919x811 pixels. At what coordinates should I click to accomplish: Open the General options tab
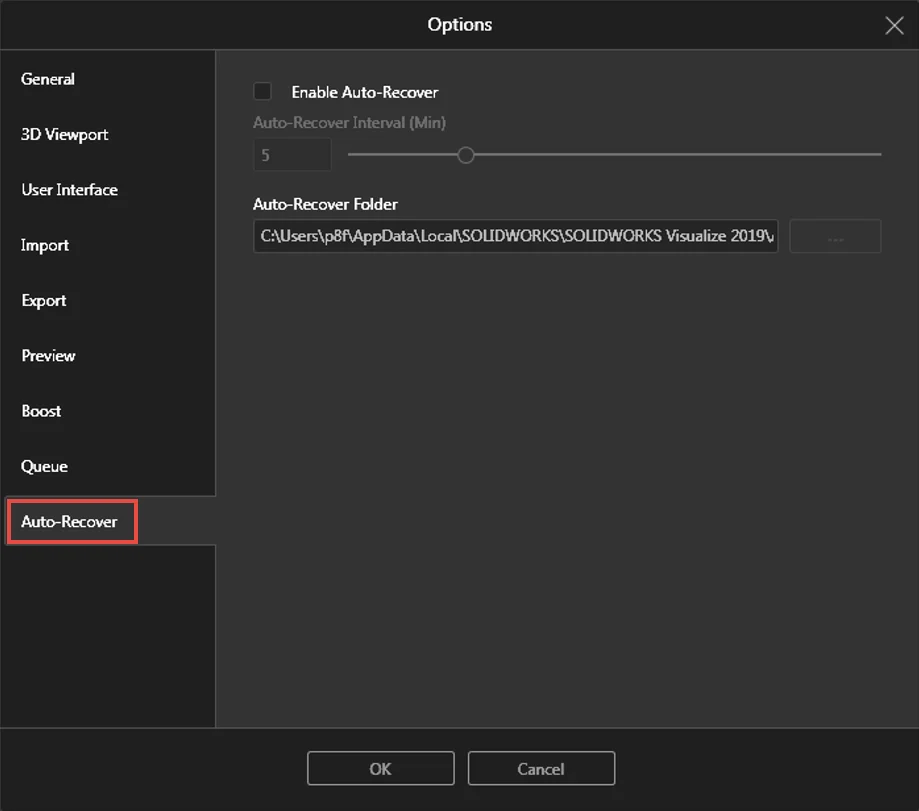coord(48,79)
